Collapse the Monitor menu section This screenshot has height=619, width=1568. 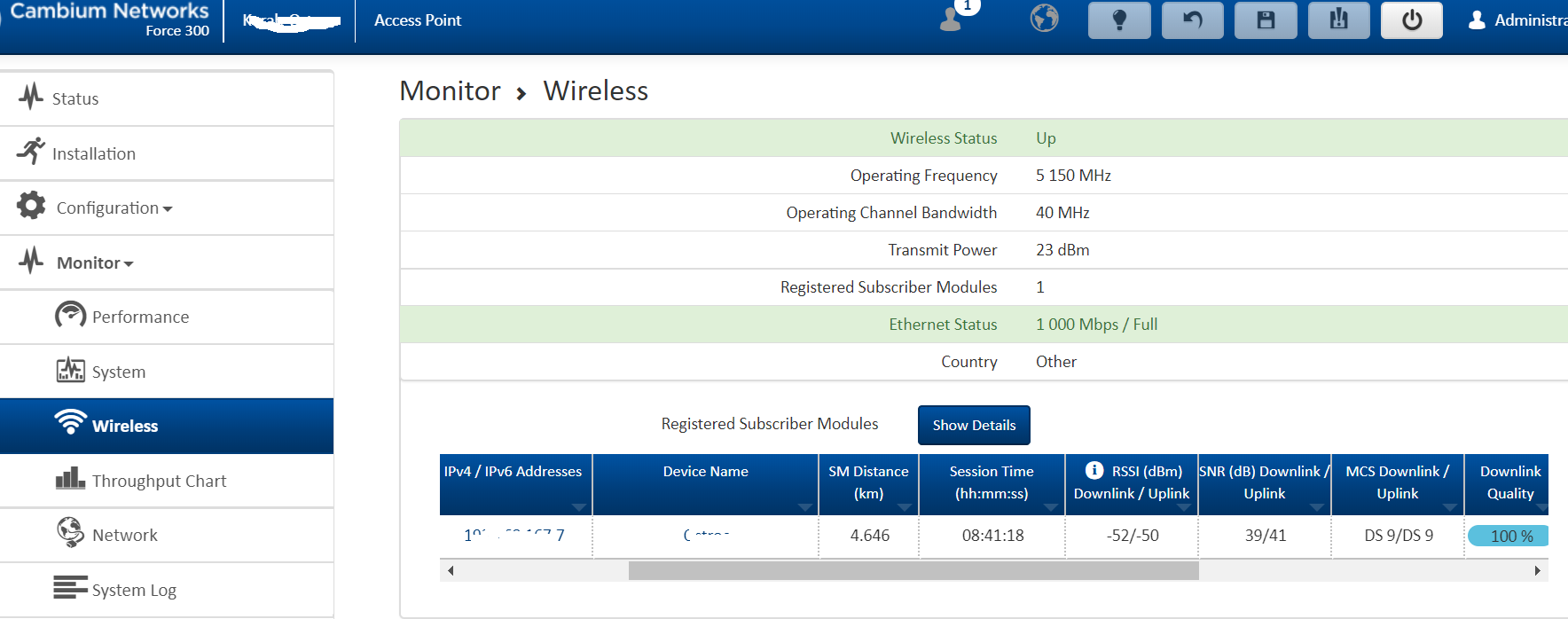[94, 263]
